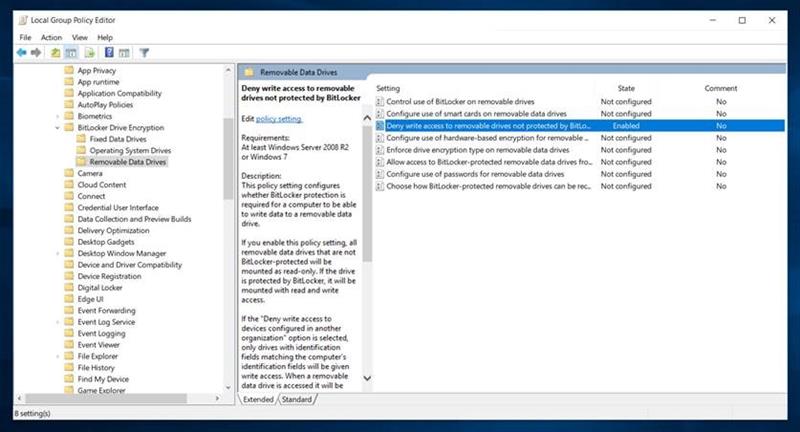Toggle the Show/Hide console tree icon
Viewport: 800px width, 432px height.
pyautogui.click(x=71, y=53)
